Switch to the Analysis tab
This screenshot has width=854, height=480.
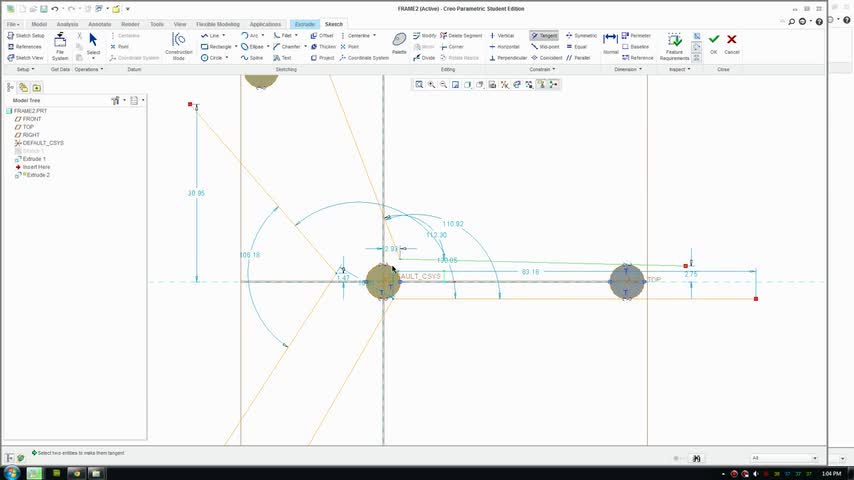[68, 24]
